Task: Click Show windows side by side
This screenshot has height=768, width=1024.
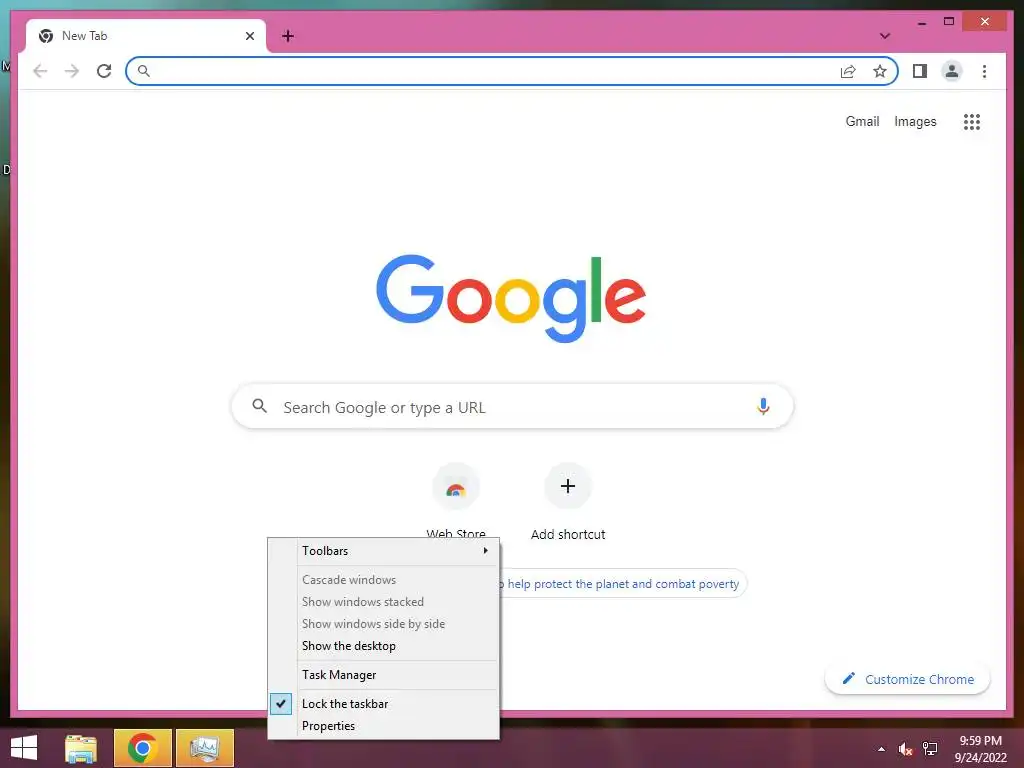Action: tap(383, 624)
